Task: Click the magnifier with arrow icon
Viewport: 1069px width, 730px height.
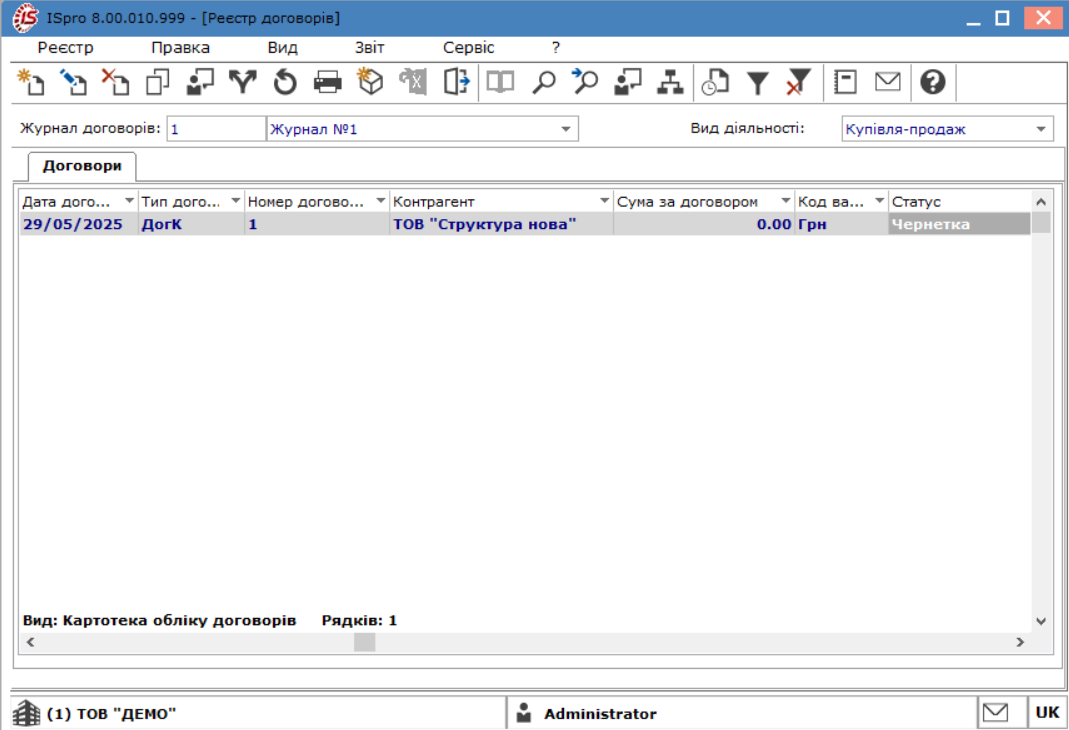Action: pos(585,82)
